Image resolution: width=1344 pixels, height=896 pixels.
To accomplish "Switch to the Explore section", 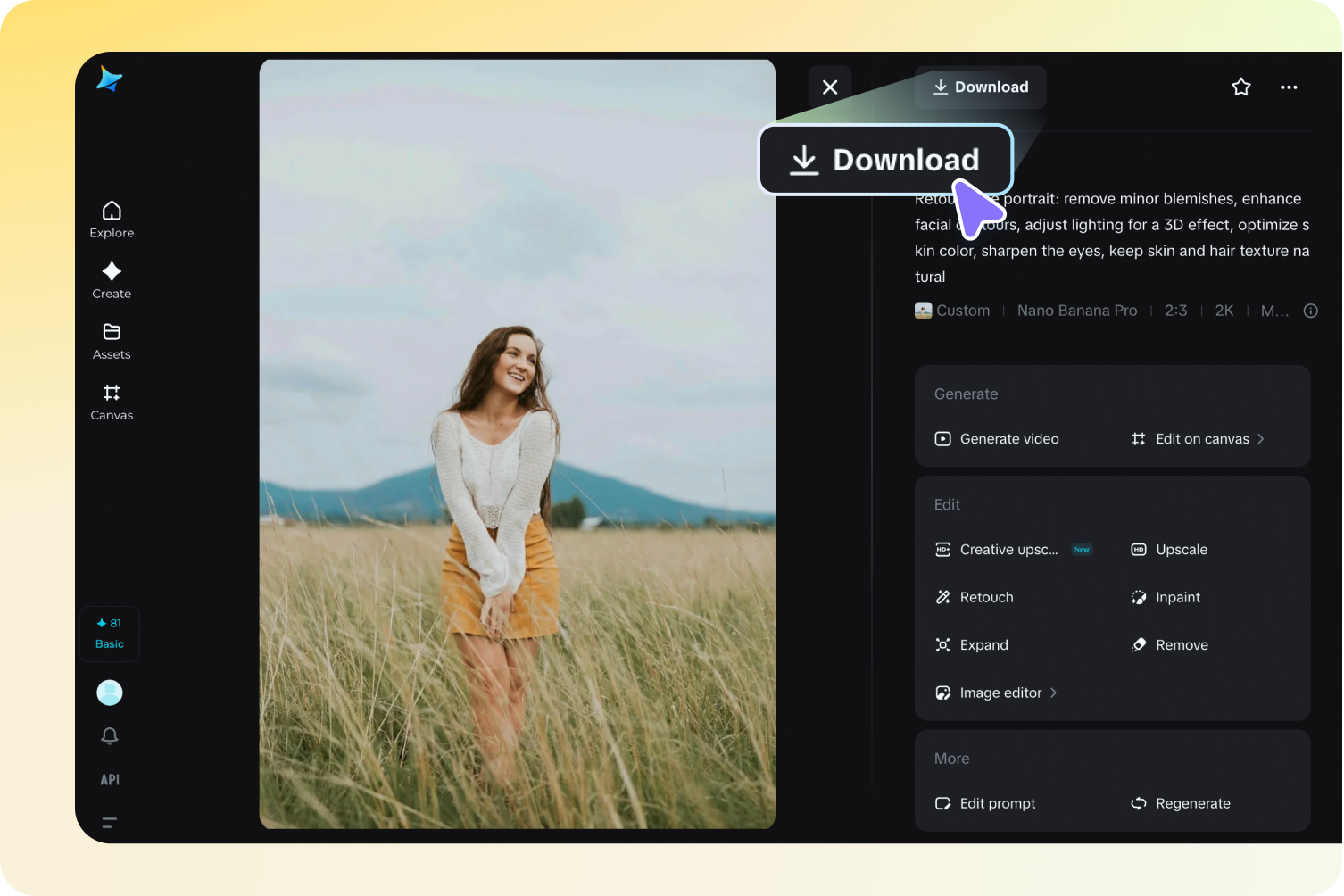I will pyautogui.click(x=111, y=219).
